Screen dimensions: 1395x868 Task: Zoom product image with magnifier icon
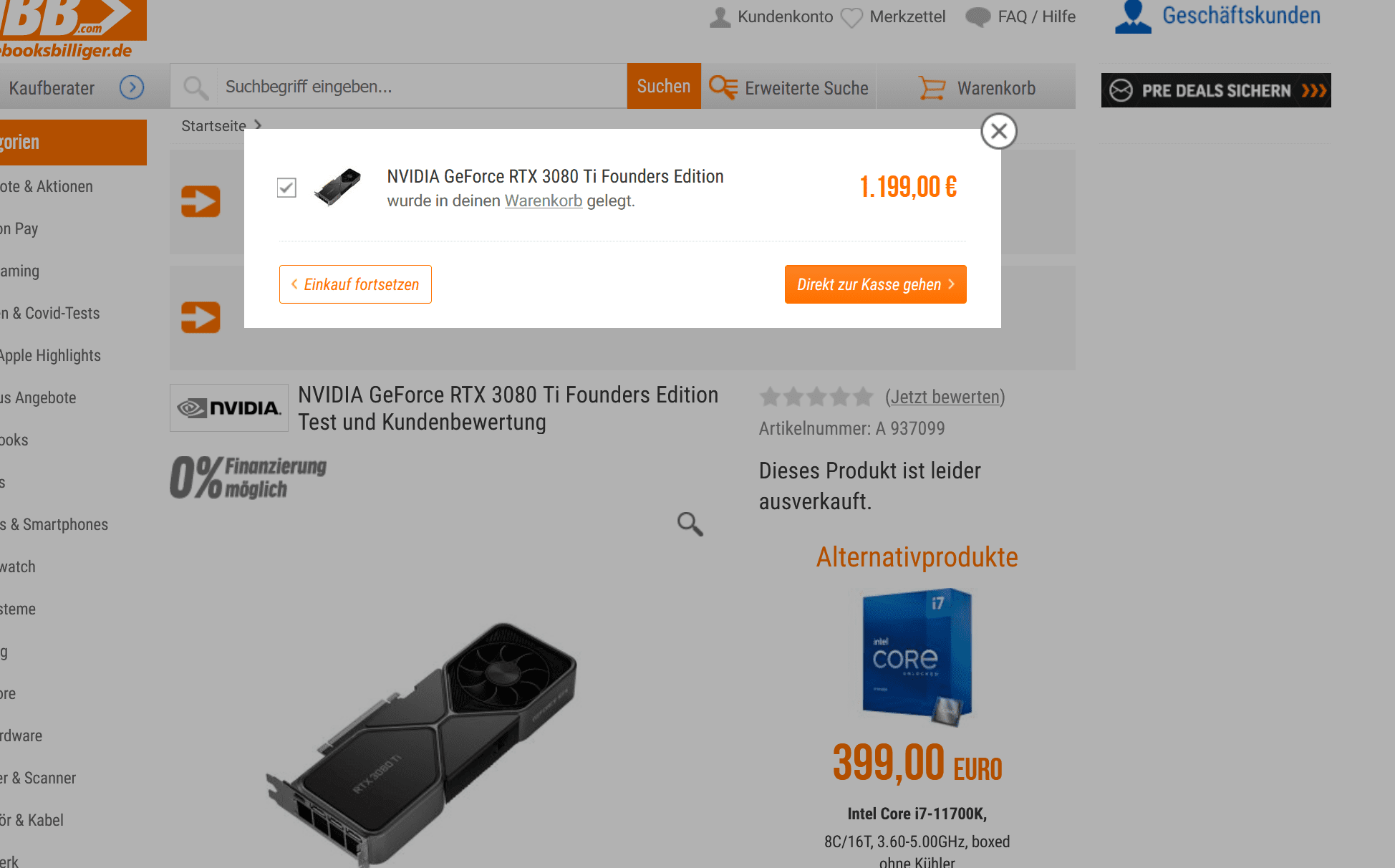tap(690, 524)
